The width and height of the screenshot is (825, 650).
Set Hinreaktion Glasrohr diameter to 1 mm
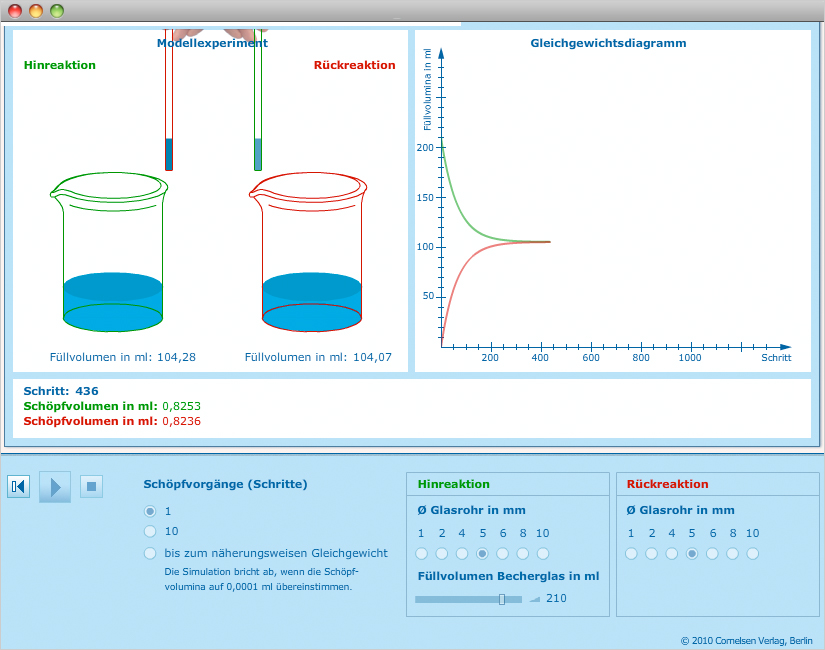(421, 553)
